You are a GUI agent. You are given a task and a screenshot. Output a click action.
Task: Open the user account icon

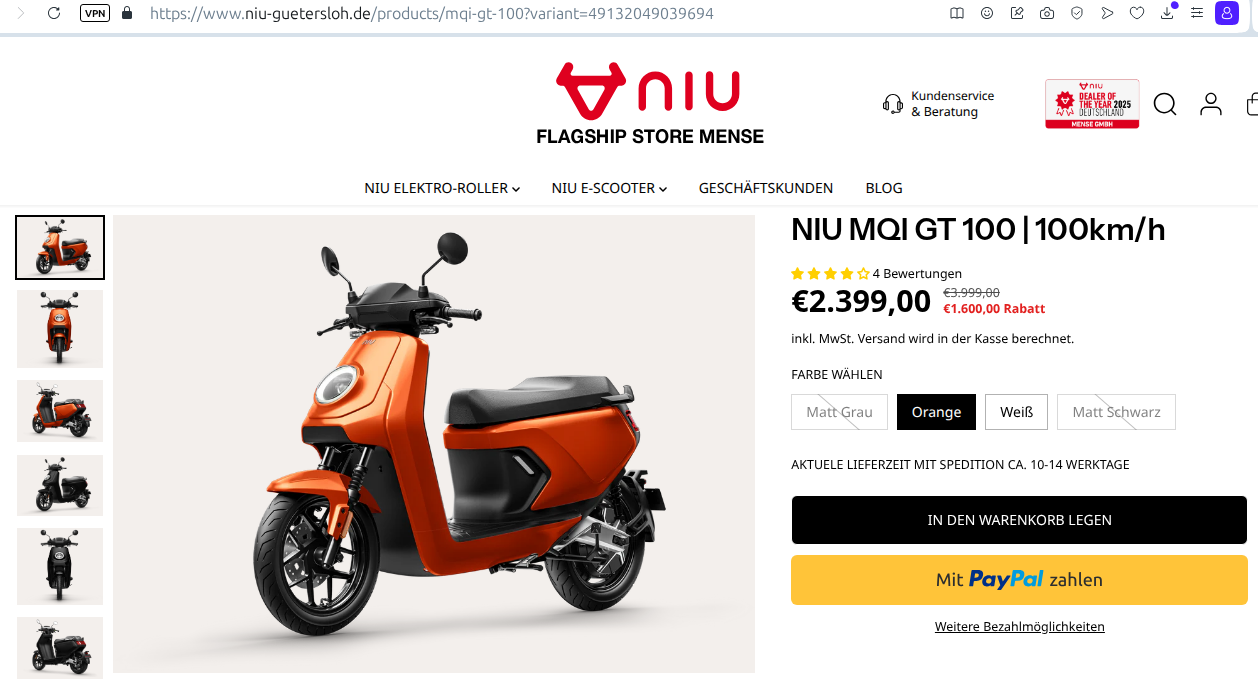coord(1211,104)
